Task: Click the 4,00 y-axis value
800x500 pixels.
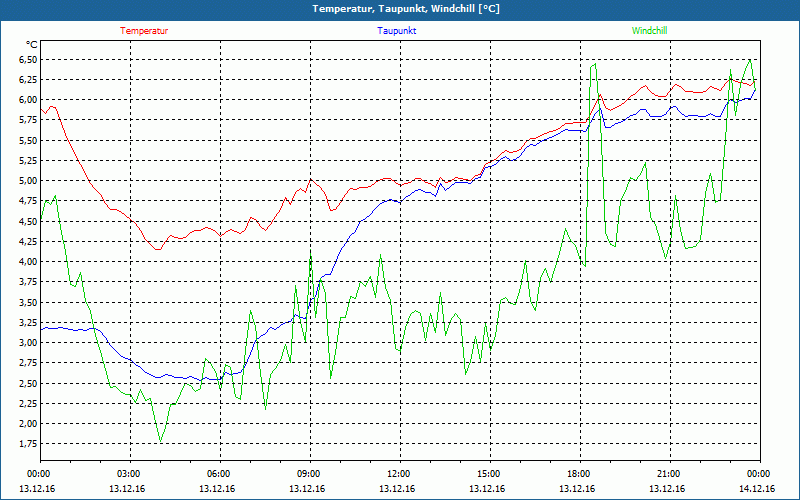Action: [x=29, y=262]
